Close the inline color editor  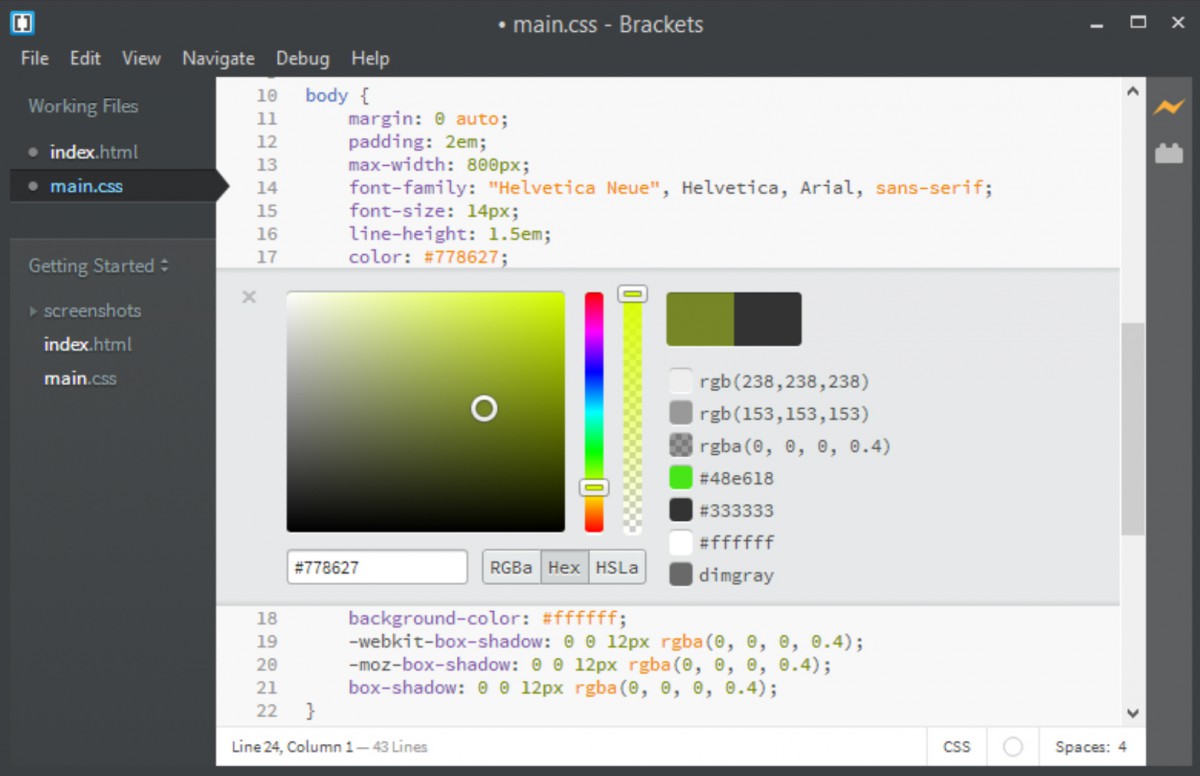(x=249, y=297)
